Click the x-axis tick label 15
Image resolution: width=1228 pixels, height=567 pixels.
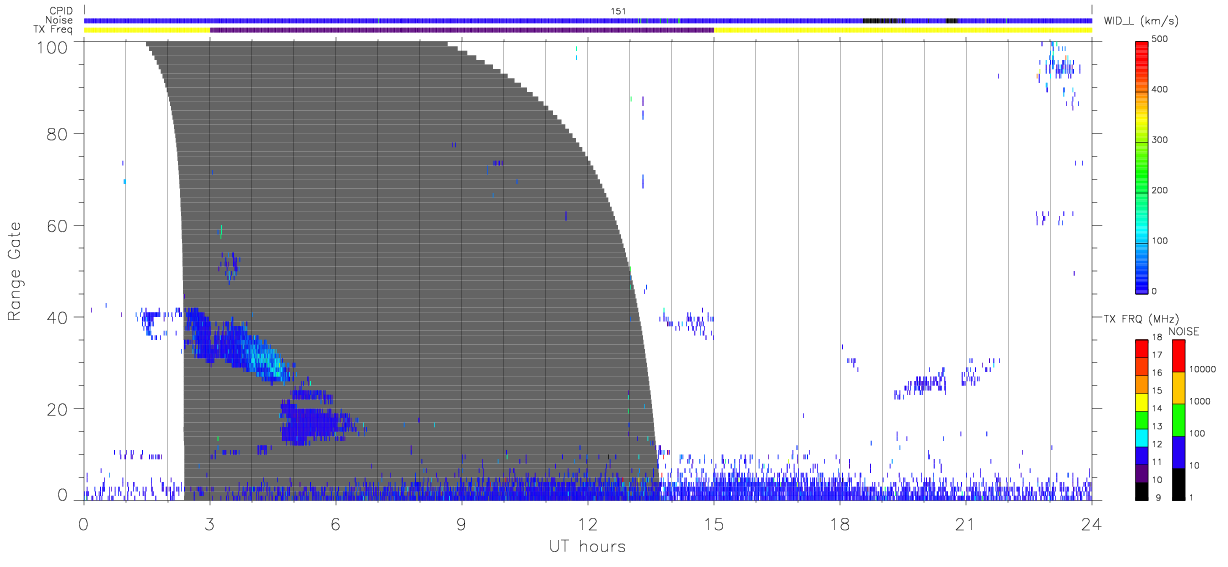click(x=713, y=524)
